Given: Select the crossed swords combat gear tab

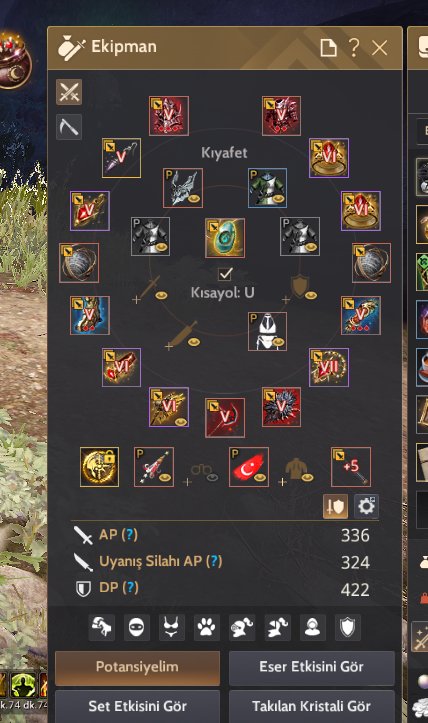Looking at the screenshot, I should point(69,91).
